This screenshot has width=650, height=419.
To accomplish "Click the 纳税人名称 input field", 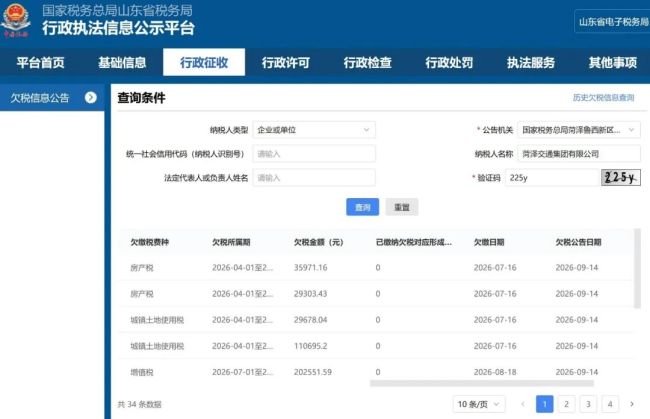I will pos(579,154).
